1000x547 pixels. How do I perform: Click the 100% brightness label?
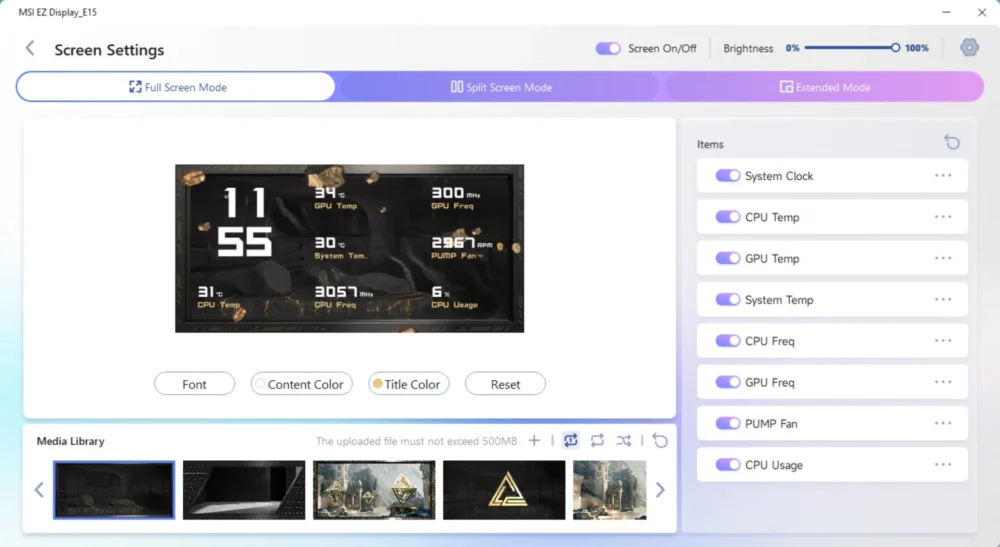click(x=916, y=48)
